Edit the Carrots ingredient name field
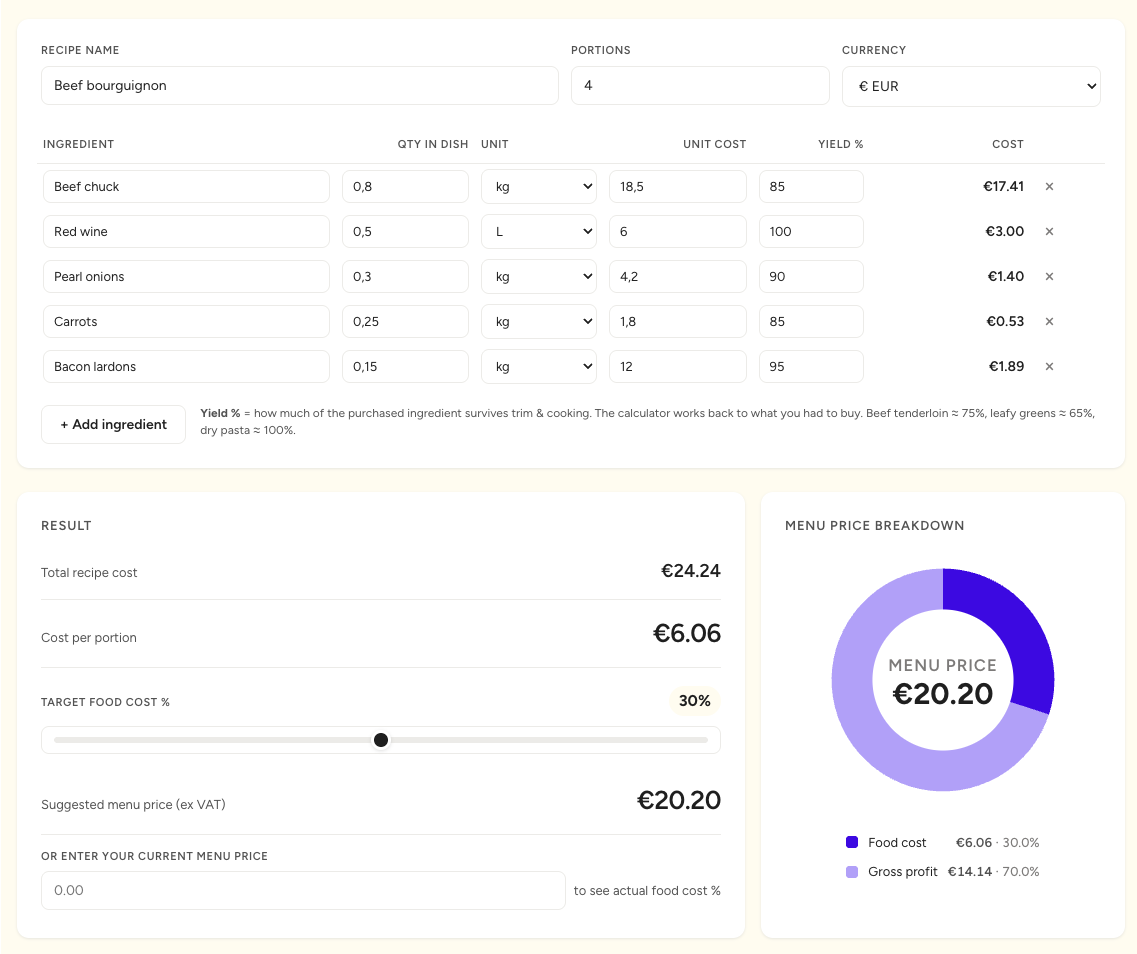The image size is (1137, 954). (186, 321)
